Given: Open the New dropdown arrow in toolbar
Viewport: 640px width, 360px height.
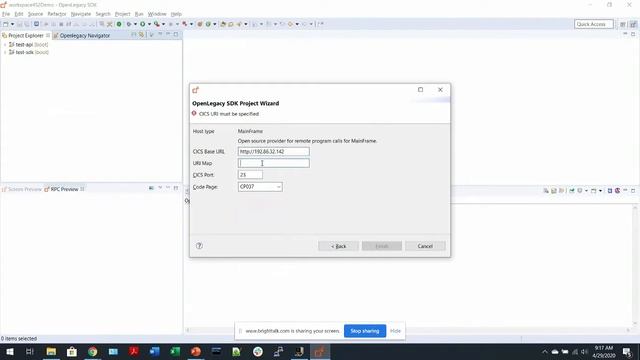Looking at the screenshot, I should [x=12, y=24].
